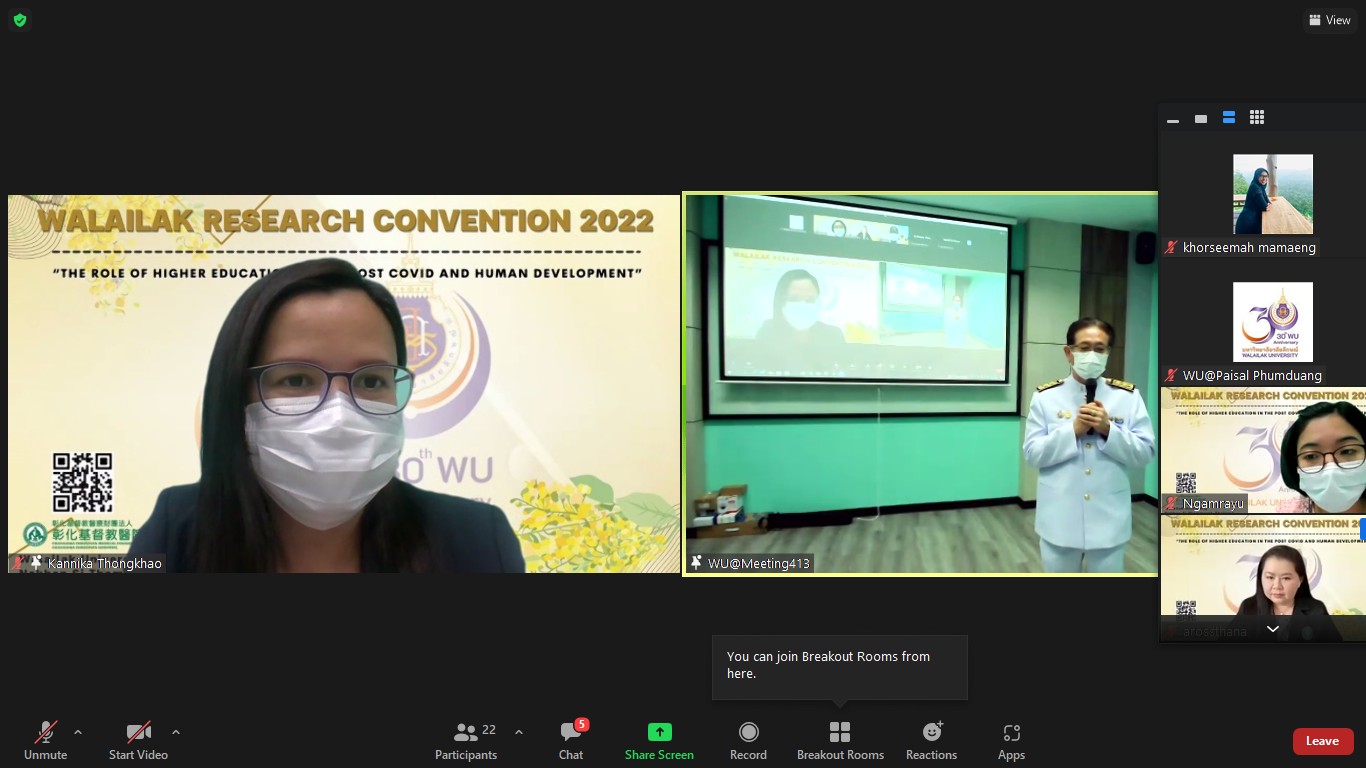The image size is (1366, 768).
Task: Minimize the thumbnail panel to a bar
Action: [1173, 119]
